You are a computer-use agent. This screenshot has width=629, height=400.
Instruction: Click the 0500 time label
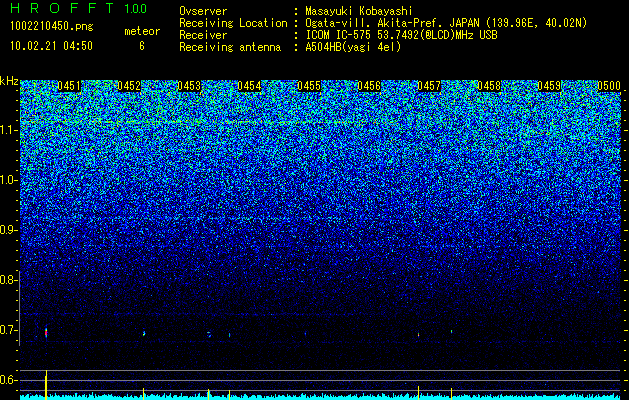pyautogui.click(x=609, y=86)
